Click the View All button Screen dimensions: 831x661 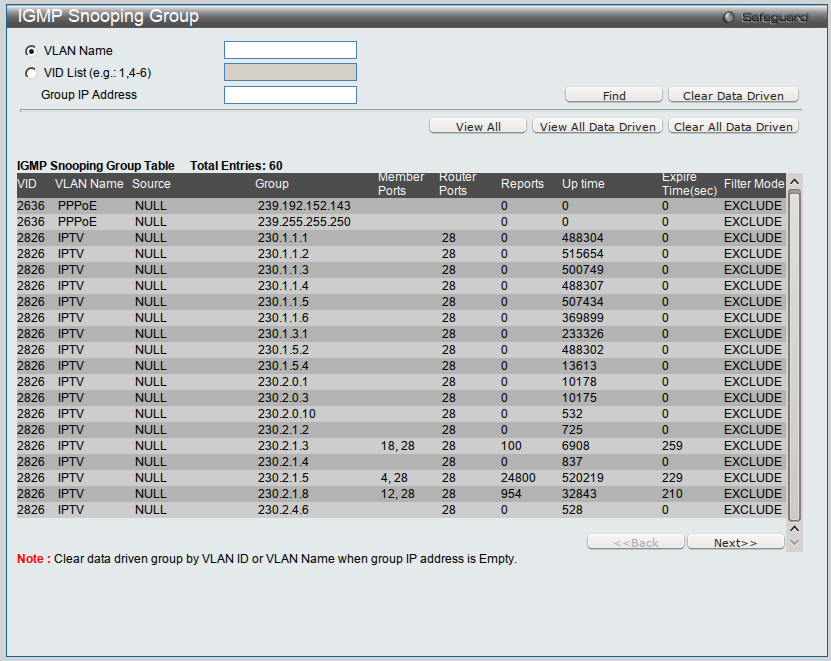(478, 127)
